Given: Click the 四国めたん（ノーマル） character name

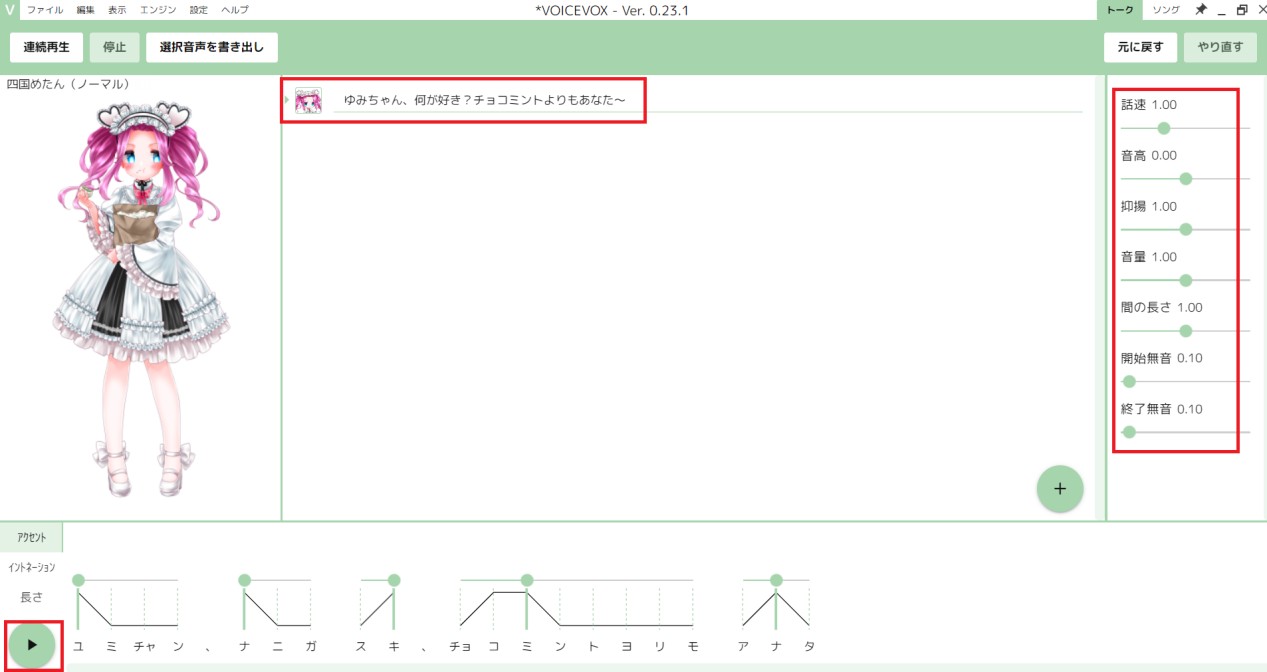Looking at the screenshot, I should pos(68,84).
